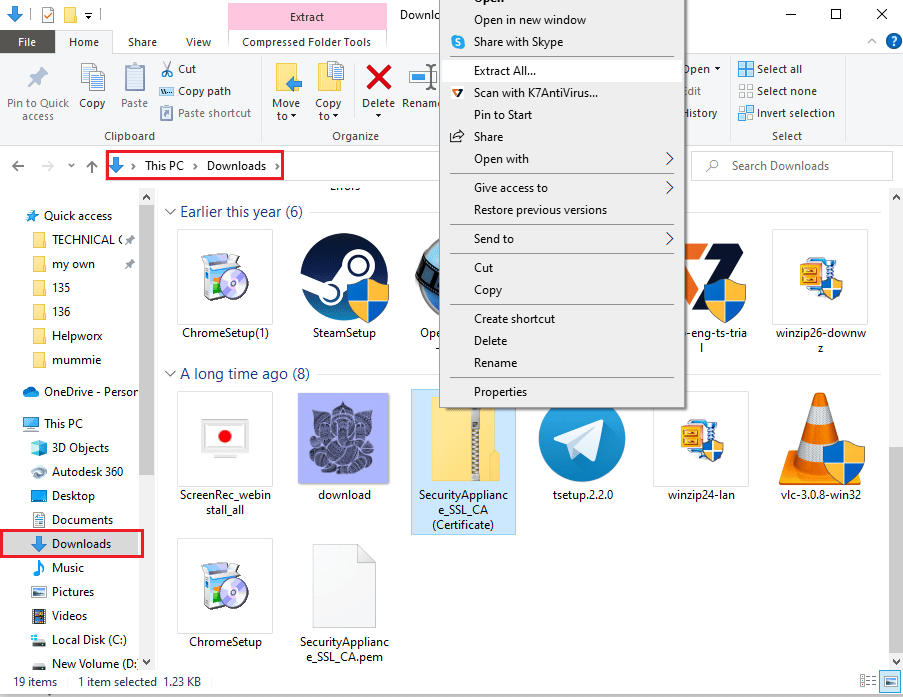Open Desktop in navigation pane
903x697 pixels.
point(73,496)
